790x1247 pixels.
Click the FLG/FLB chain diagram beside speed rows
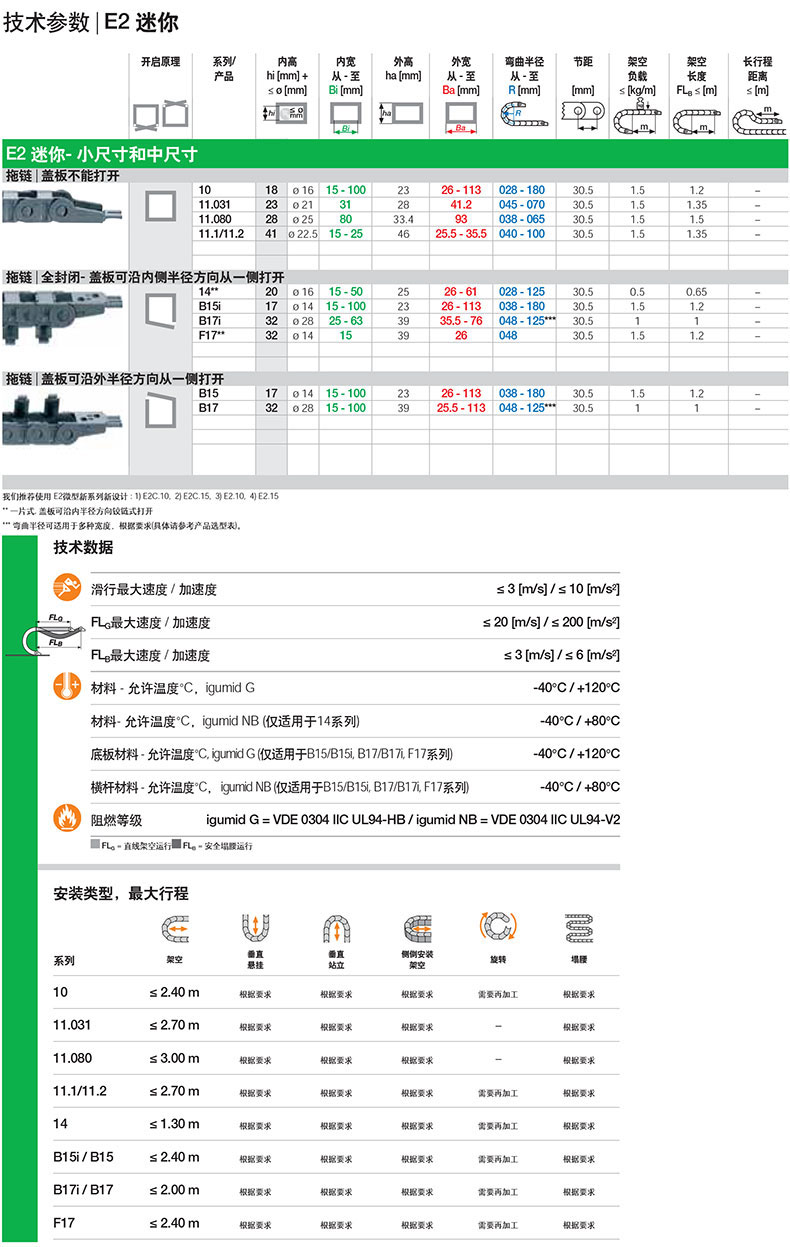pyautogui.click(x=50, y=634)
